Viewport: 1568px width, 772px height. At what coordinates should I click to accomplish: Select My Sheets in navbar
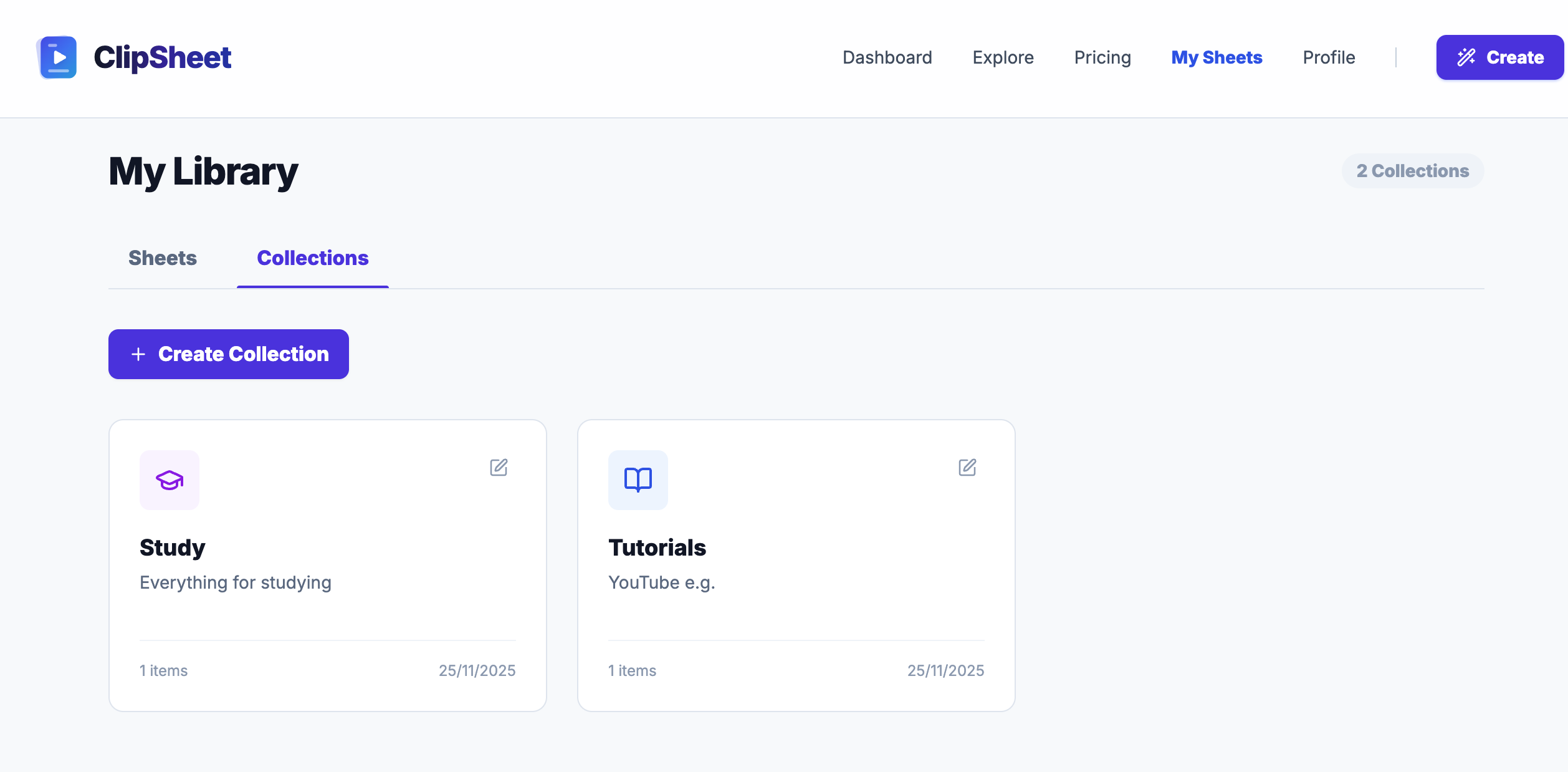click(1217, 57)
